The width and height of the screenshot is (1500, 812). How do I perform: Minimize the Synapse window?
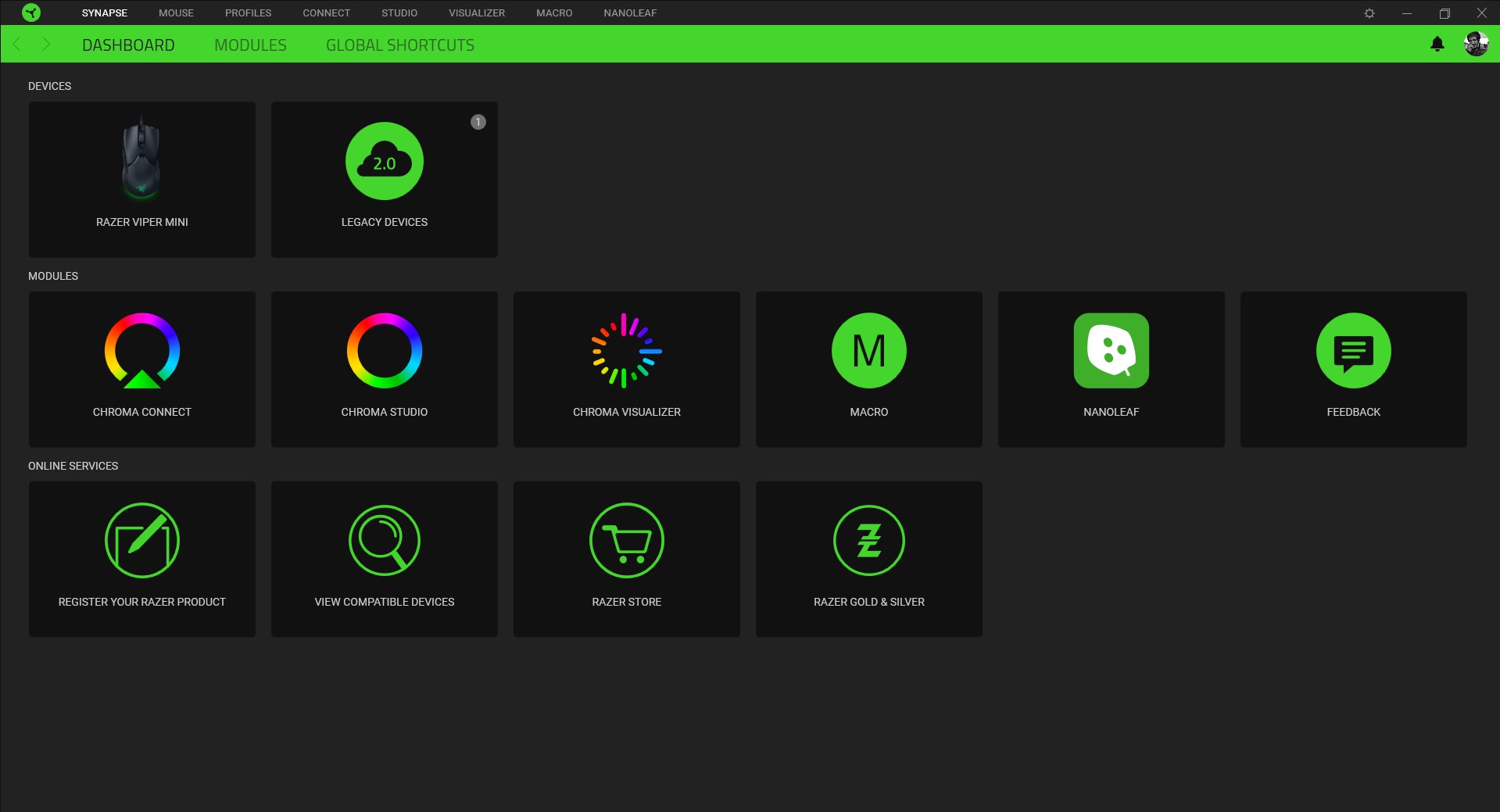tap(1407, 13)
